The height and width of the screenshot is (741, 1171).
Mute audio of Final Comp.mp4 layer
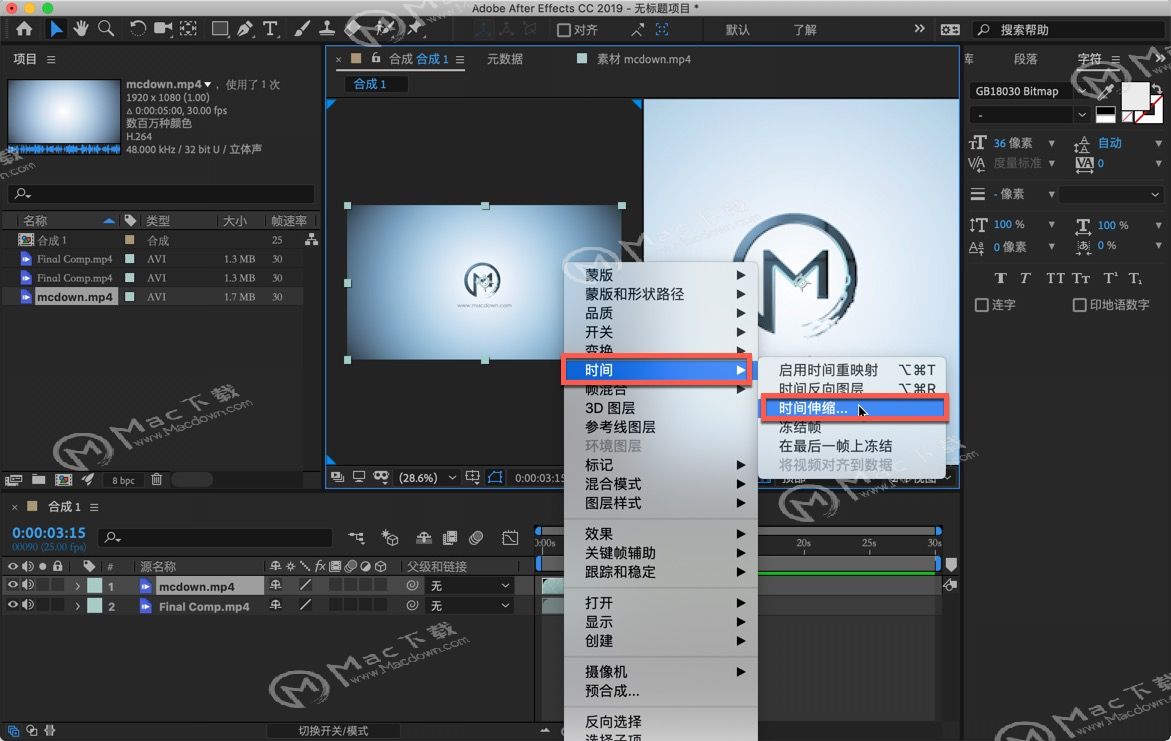click(28, 605)
